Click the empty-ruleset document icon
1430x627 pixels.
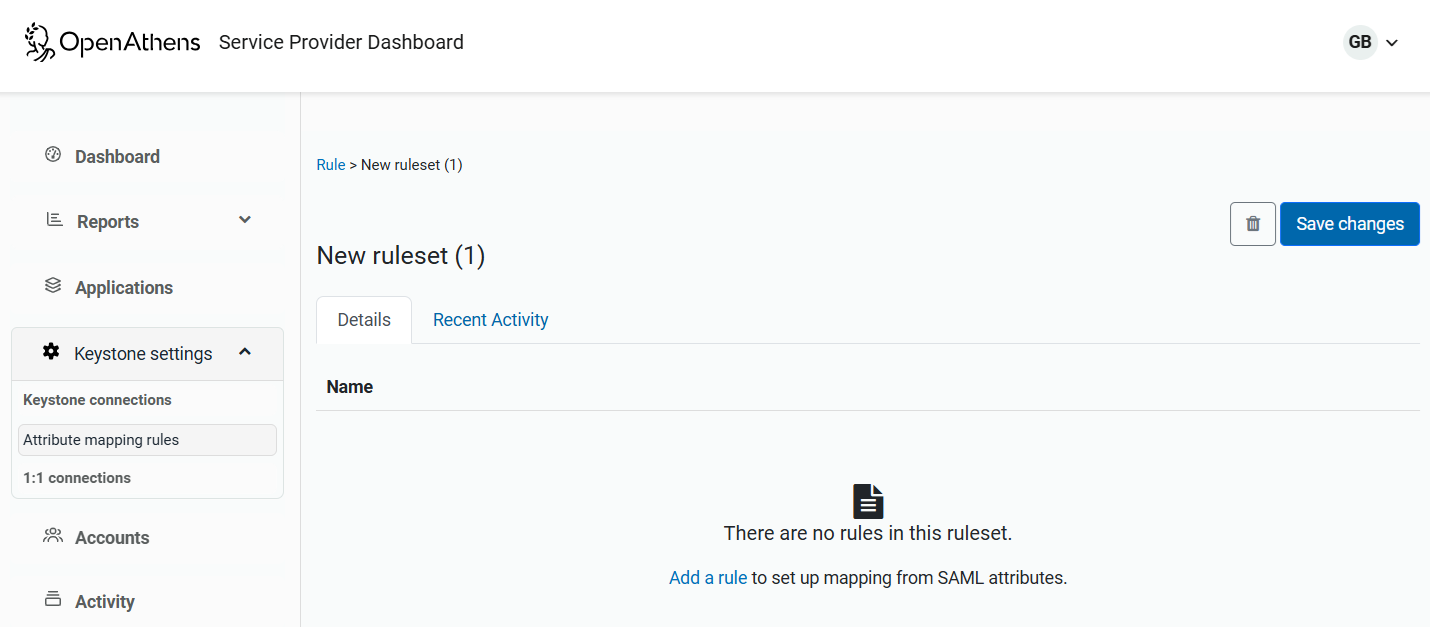pos(867,500)
